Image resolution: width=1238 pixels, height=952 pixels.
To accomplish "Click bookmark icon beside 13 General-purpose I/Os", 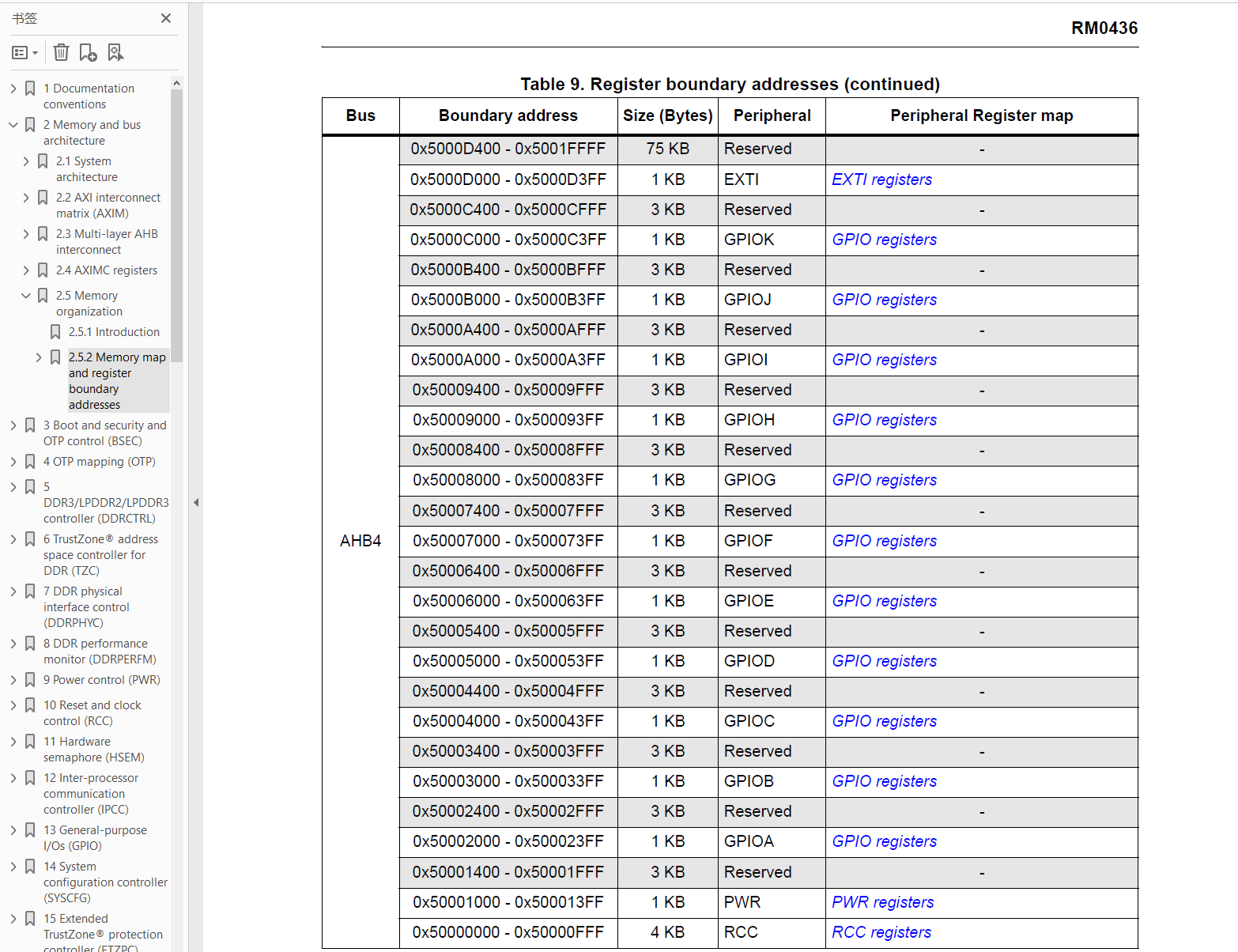I will pyautogui.click(x=30, y=830).
